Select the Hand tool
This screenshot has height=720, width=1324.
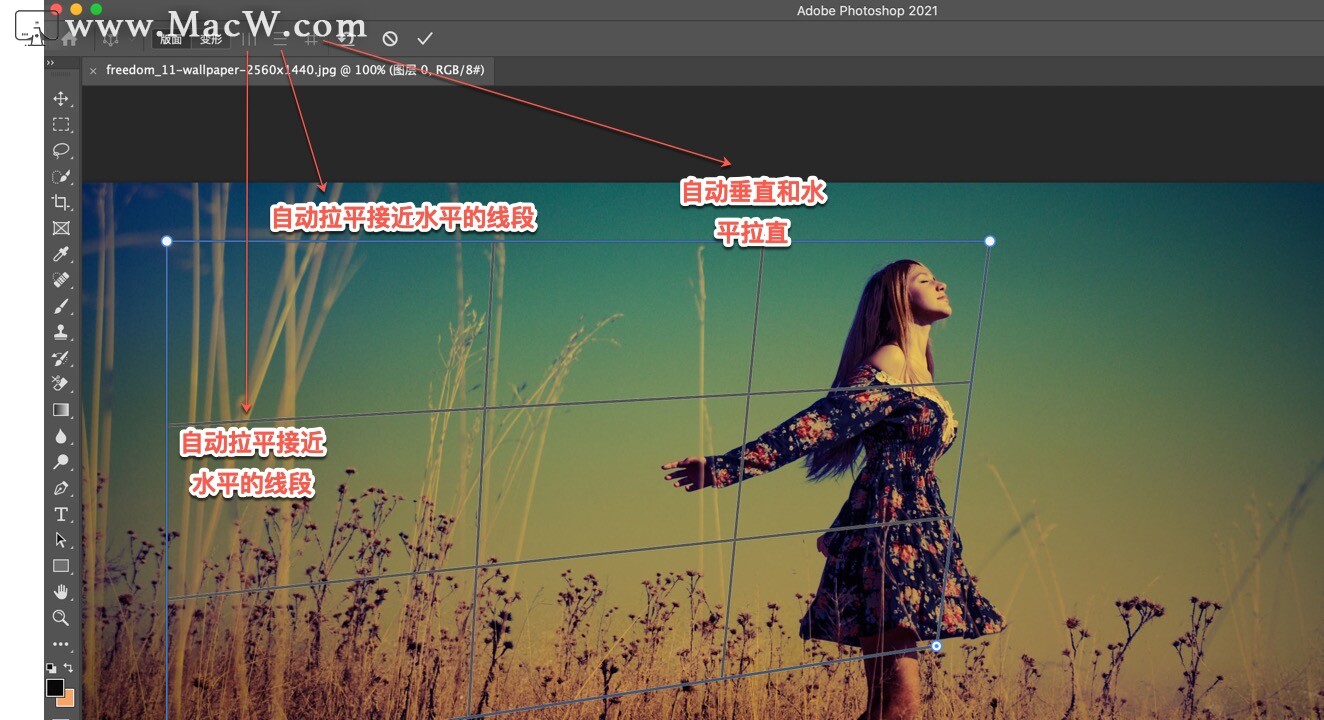click(x=62, y=592)
